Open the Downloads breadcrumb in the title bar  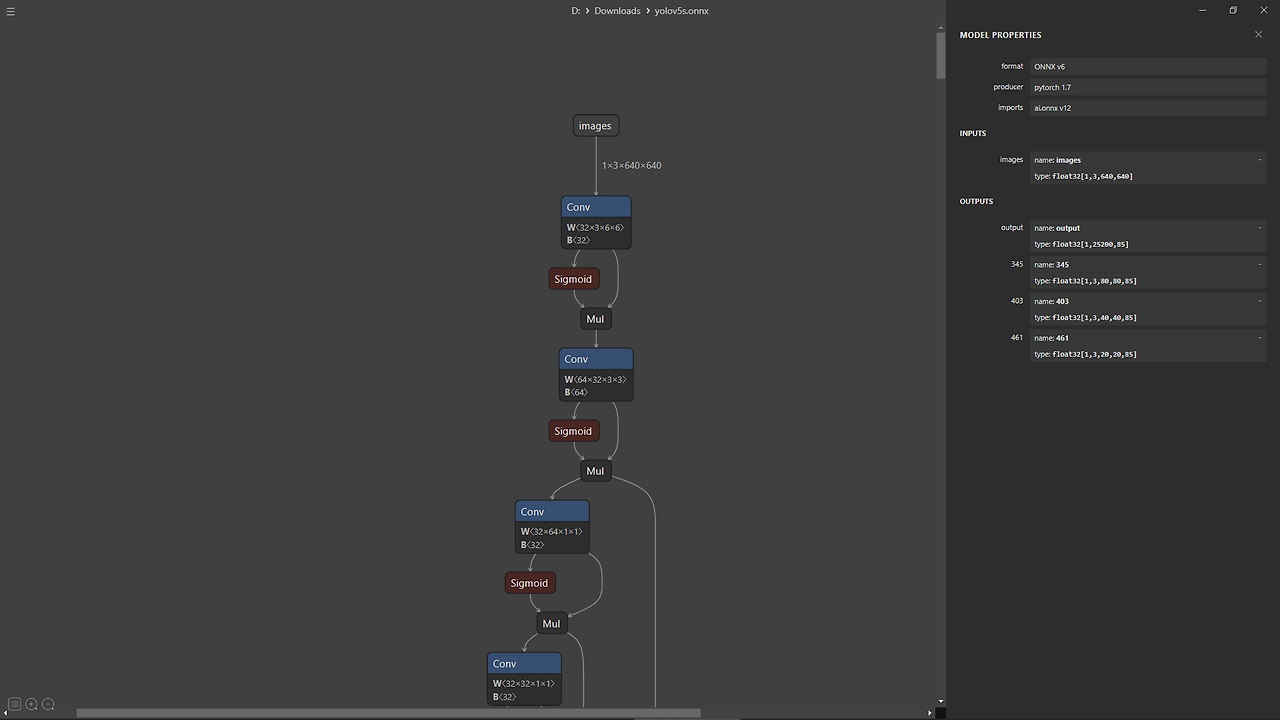pos(617,10)
